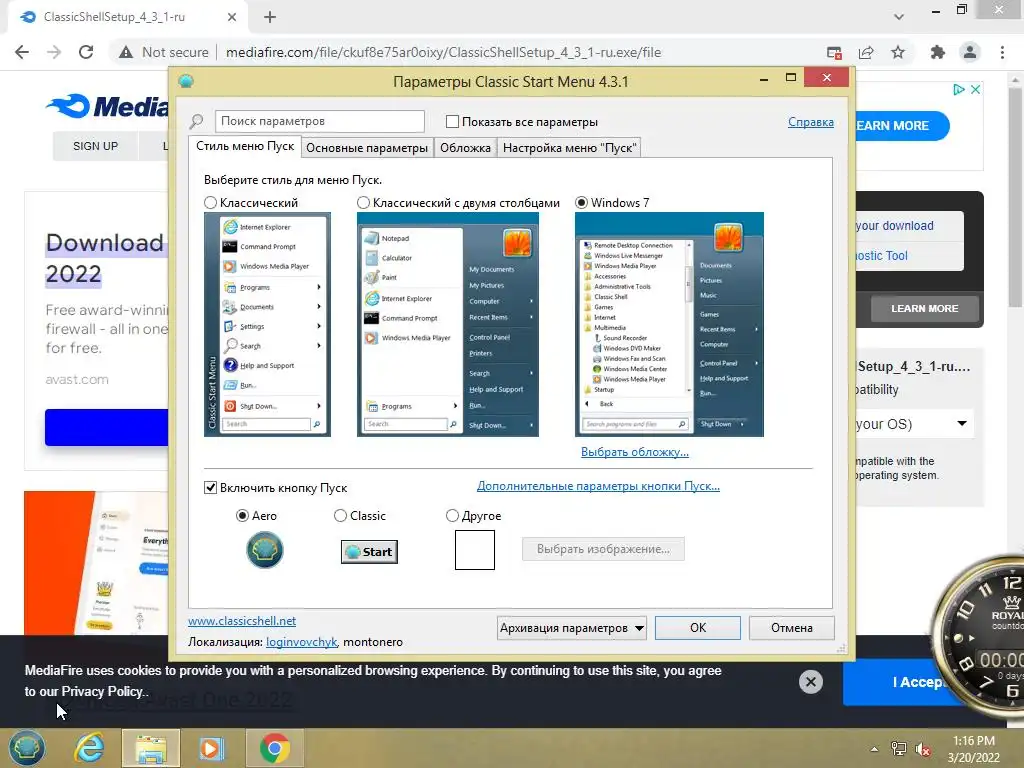Switch to Обложка tab
1024x768 pixels.
pyautogui.click(x=465, y=148)
